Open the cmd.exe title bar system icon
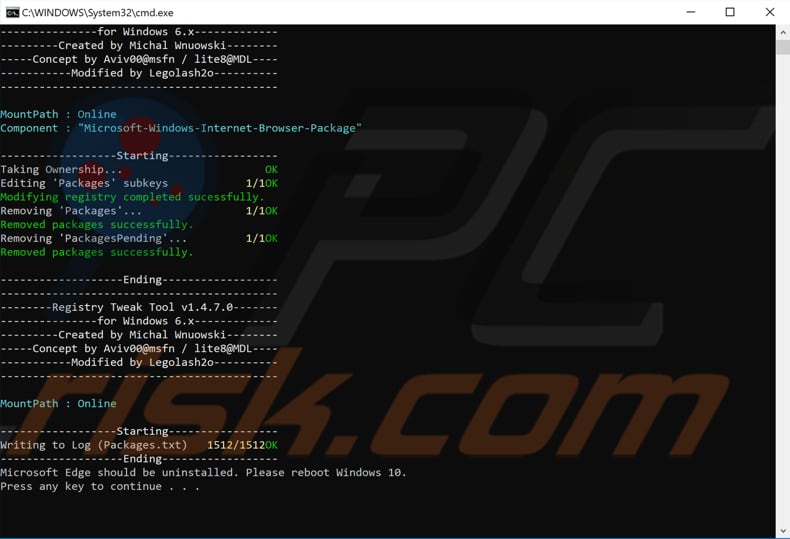This screenshot has width=790, height=539. point(12,13)
